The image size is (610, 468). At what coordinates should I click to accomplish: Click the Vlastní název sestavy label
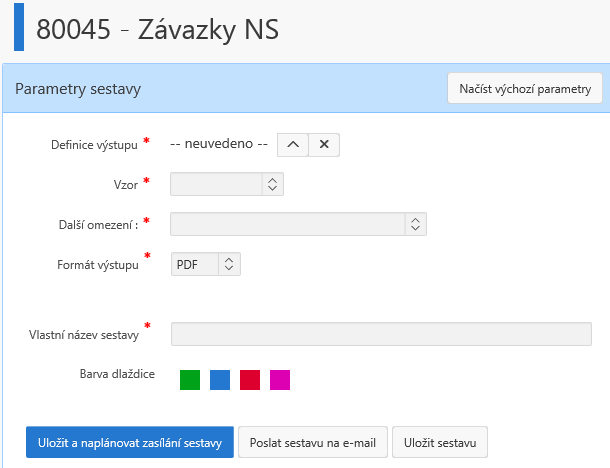coord(84,334)
